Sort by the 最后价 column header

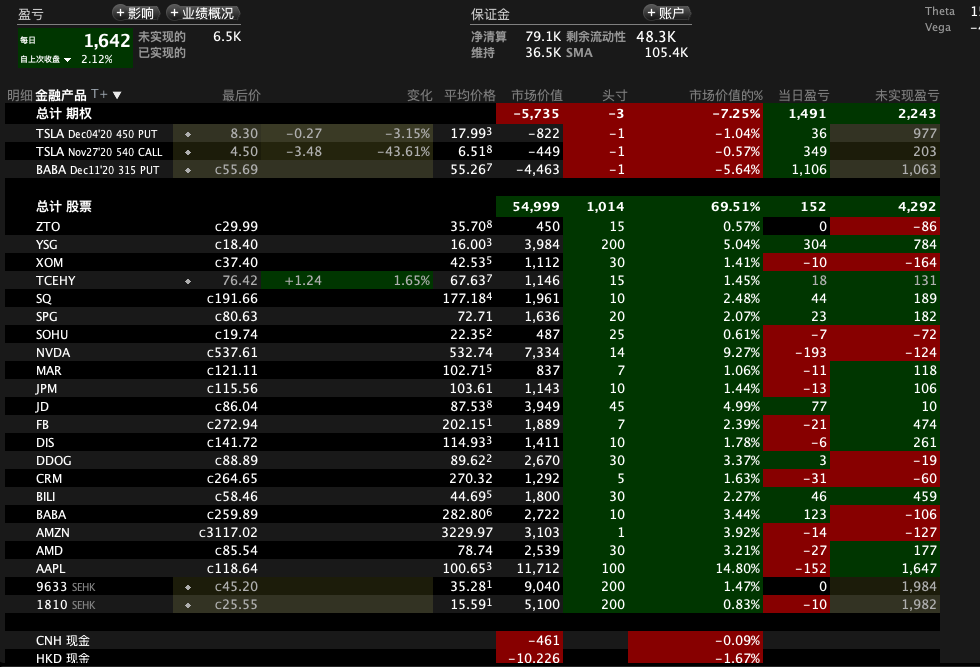pyautogui.click(x=241, y=95)
